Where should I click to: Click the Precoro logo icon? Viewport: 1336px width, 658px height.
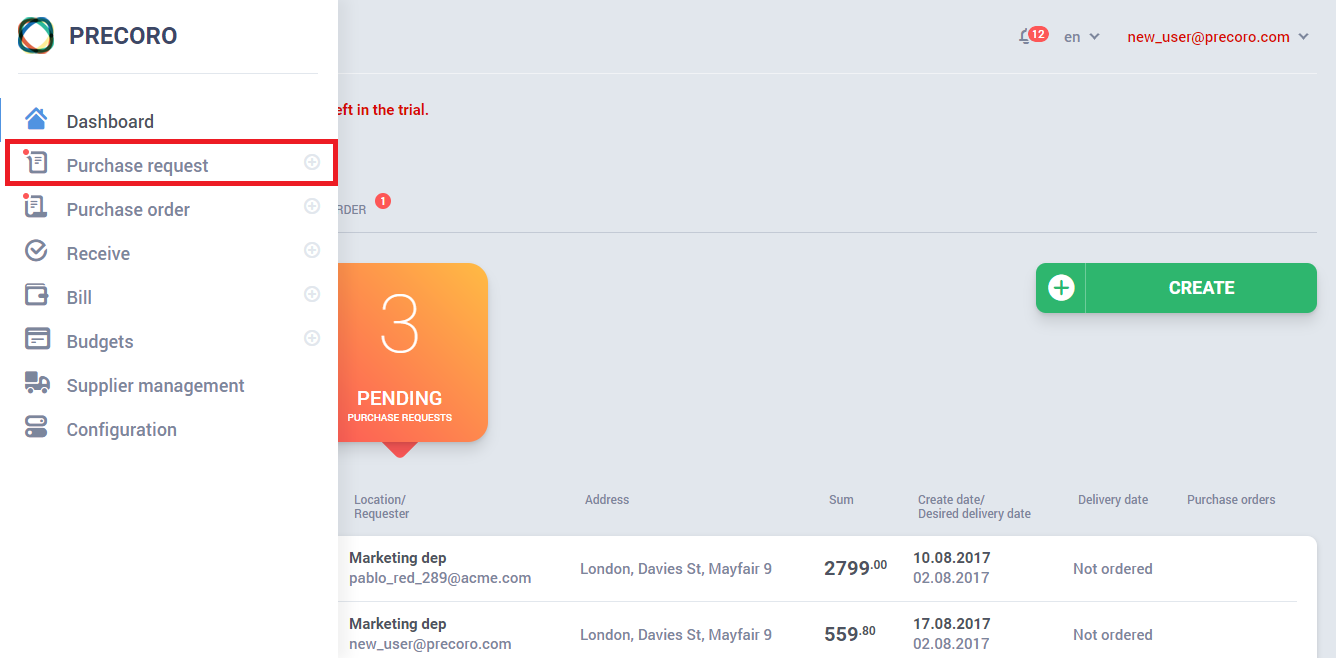[x=36, y=36]
